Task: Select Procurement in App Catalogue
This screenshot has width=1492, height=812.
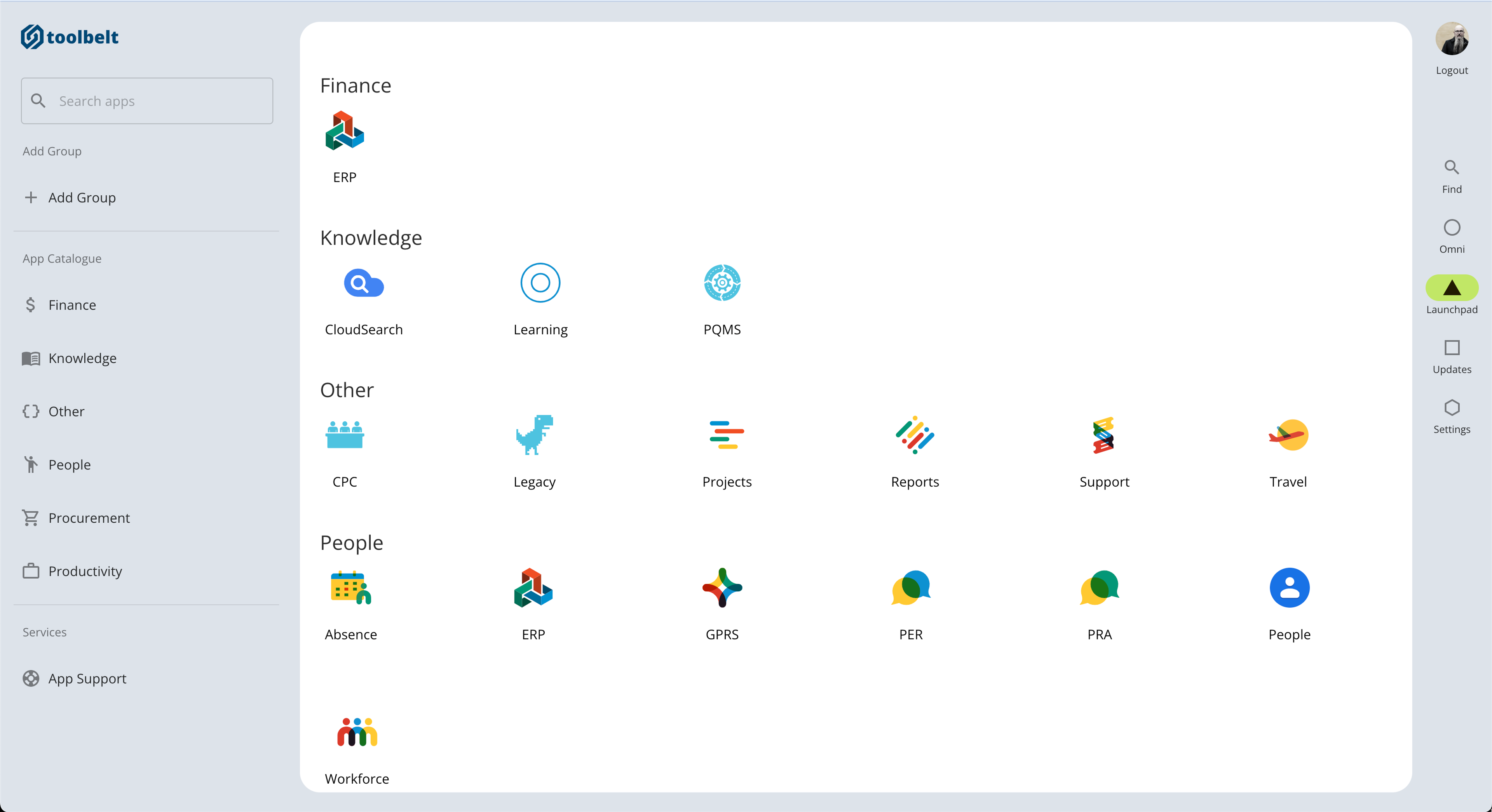Action: click(x=89, y=518)
